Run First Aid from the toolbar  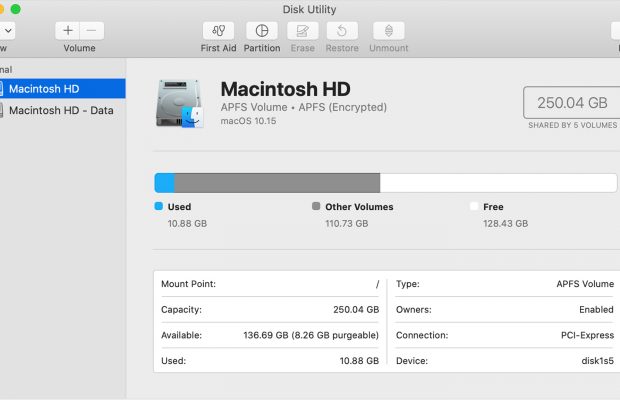click(x=218, y=31)
